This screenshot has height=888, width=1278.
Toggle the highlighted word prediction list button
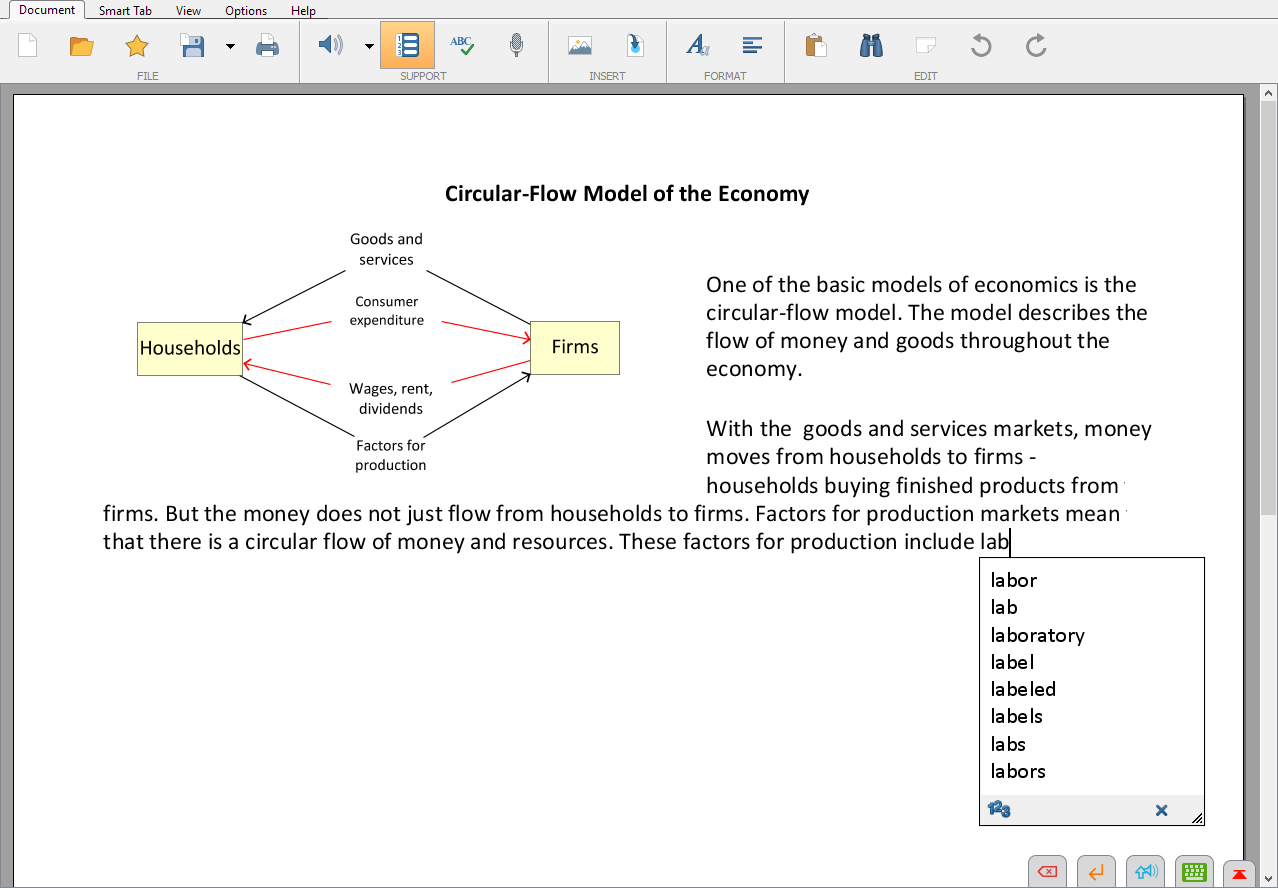407,45
